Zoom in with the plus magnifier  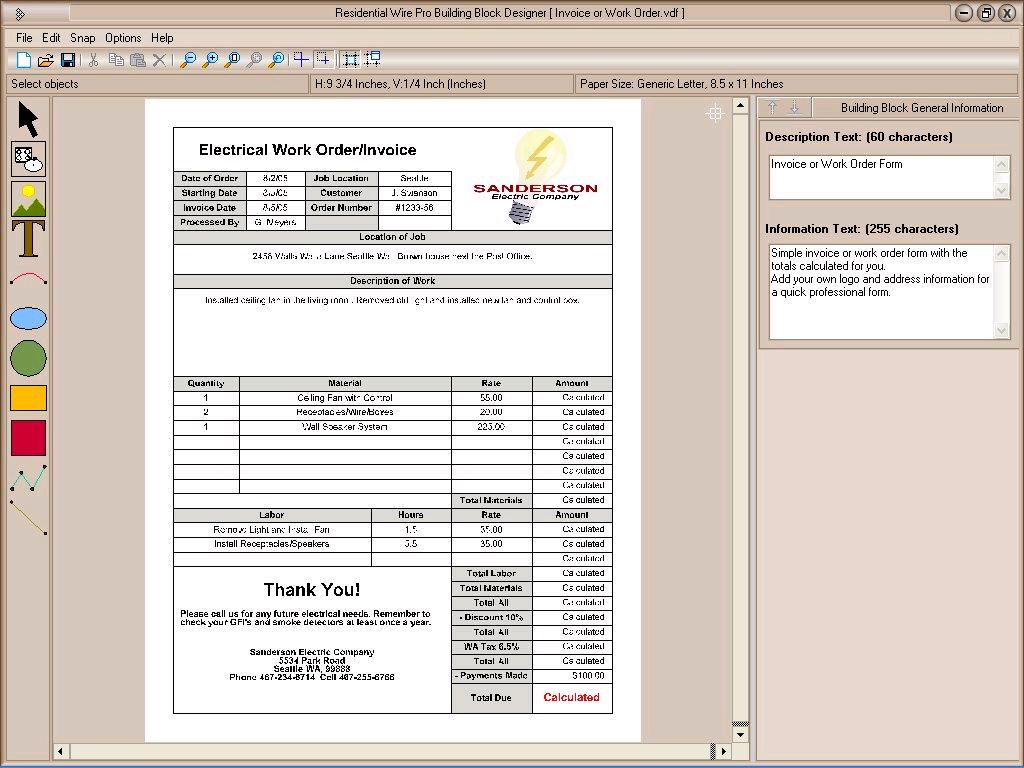click(x=210, y=60)
